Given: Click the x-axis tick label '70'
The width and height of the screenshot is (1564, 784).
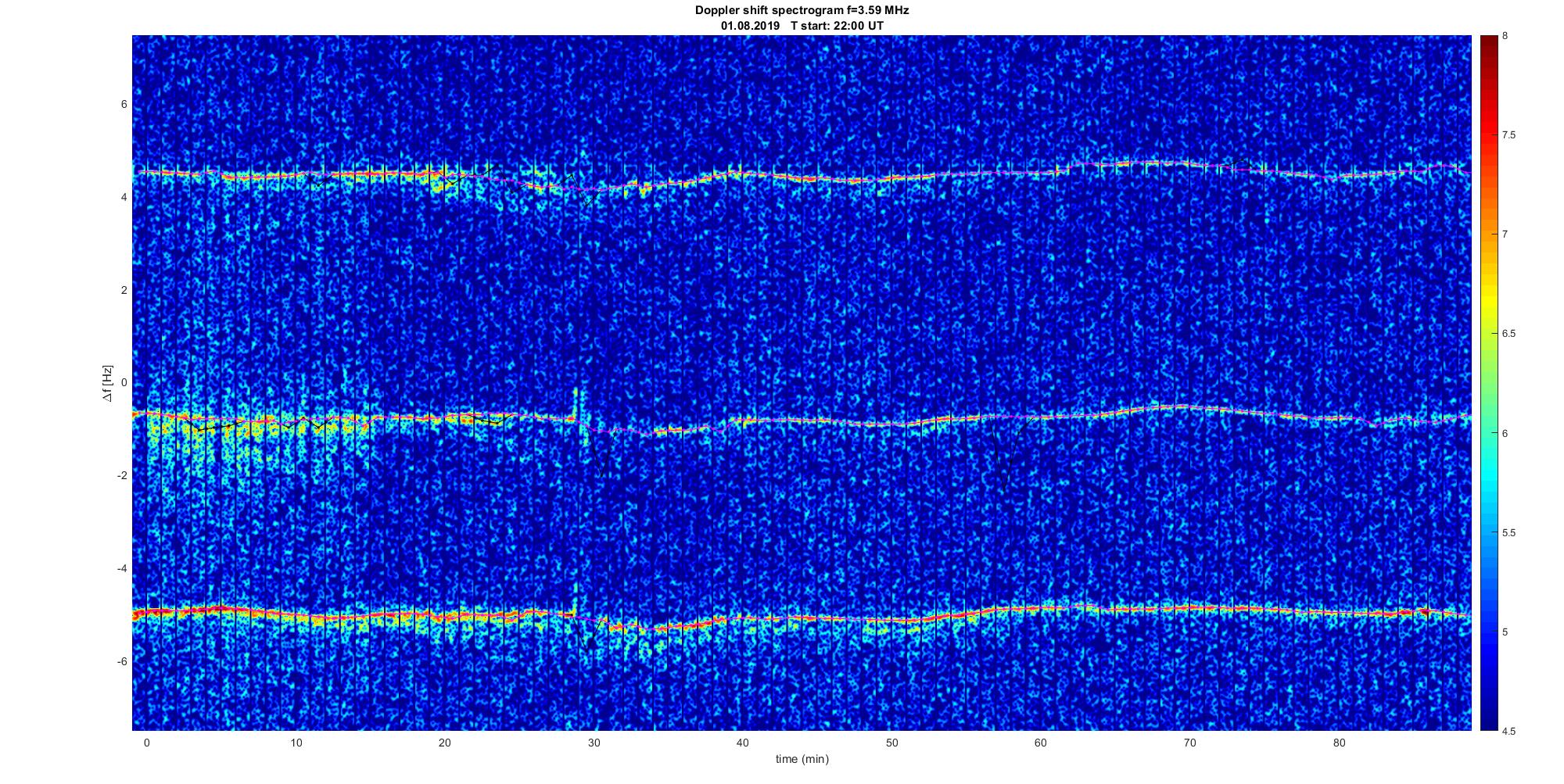Looking at the screenshot, I should click(x=1189, y=743).
